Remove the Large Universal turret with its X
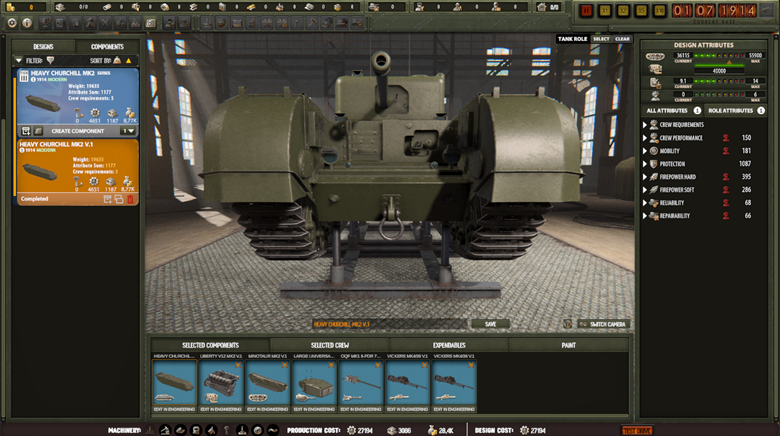This screenshot has width=780, height=436. [x=331, y=365]
